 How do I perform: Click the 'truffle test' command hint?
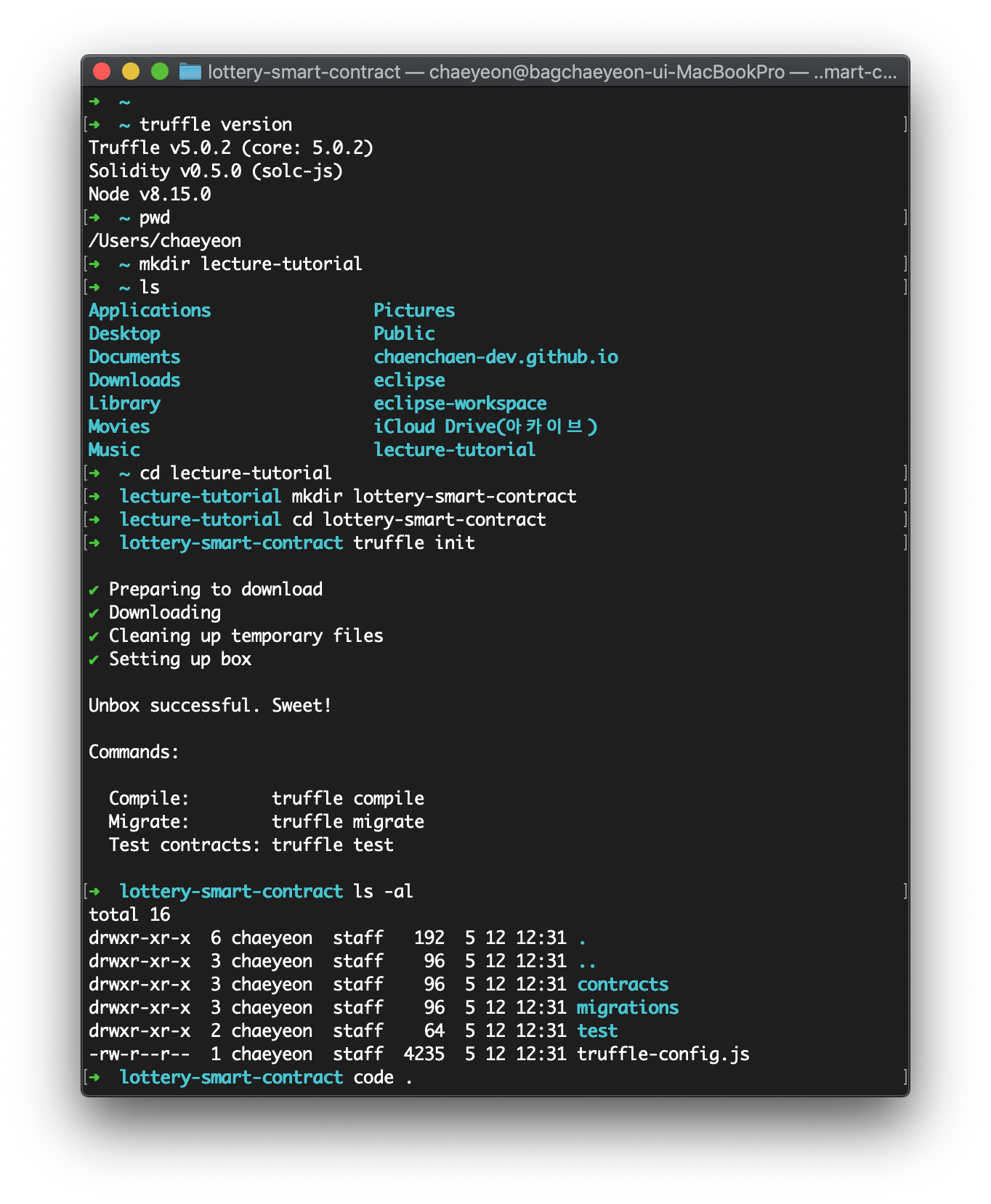pyautogui.click(x=333, y=845)
